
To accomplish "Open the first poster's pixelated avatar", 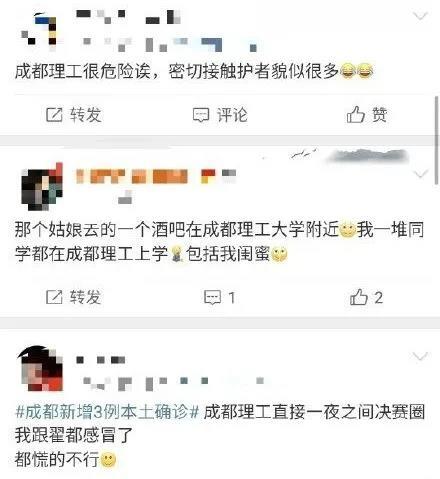I will (x=39, y=31).
